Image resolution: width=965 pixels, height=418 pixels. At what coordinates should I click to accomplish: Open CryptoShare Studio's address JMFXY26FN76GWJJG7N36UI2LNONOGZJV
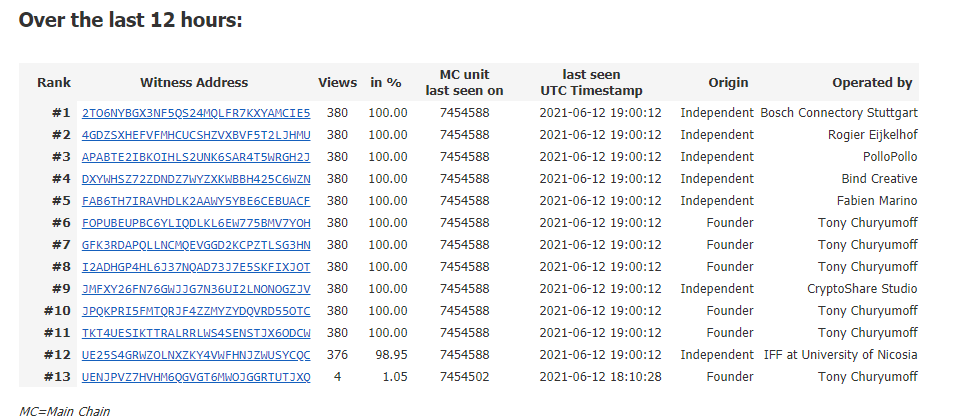(x=196, y=289)
